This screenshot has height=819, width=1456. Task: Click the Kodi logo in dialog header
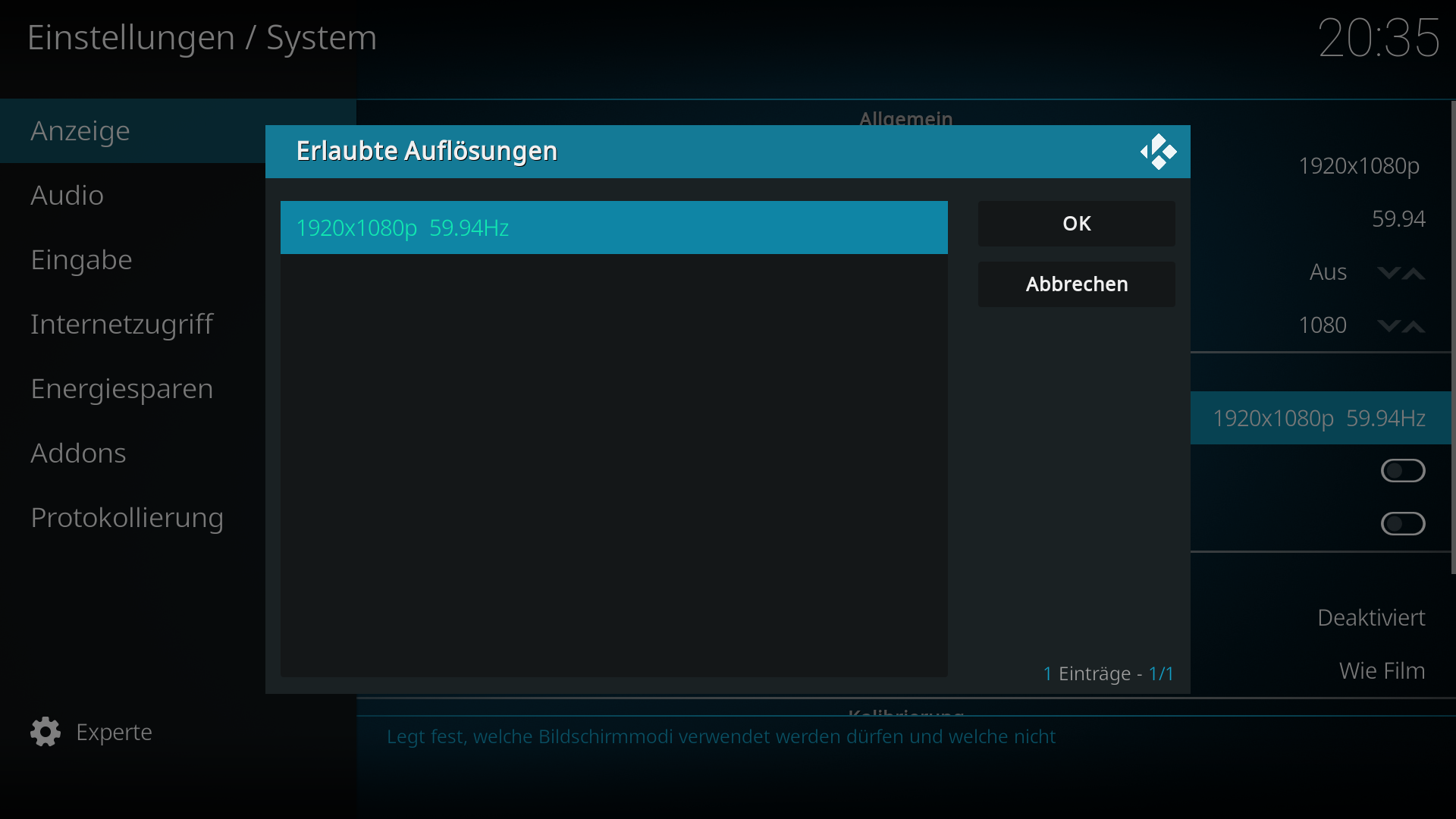[1158, 152]
